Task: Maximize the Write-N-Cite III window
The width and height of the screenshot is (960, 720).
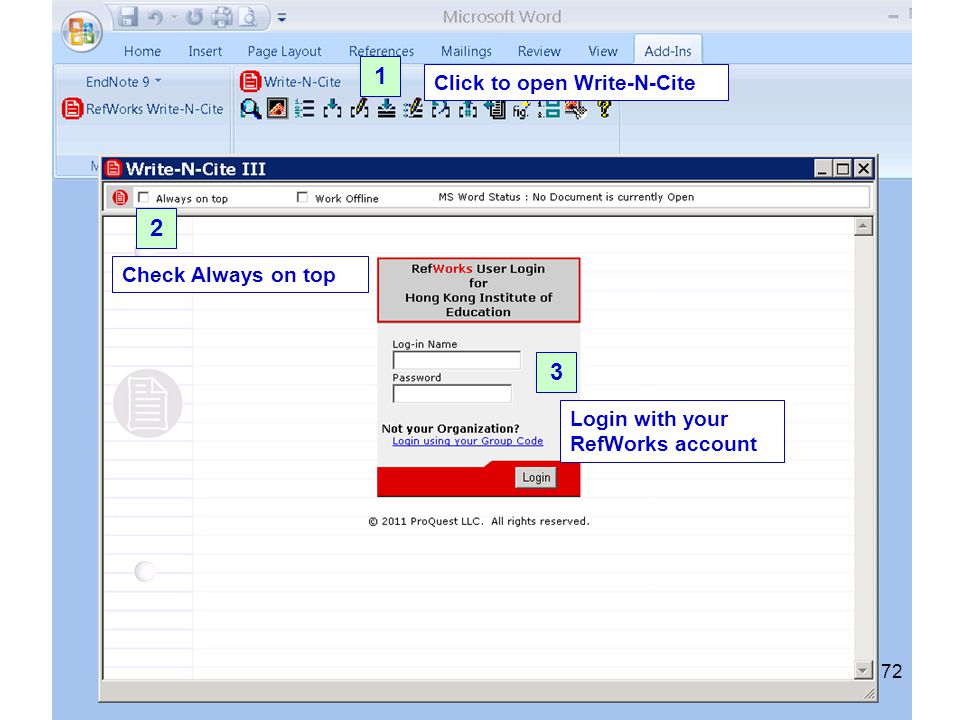Action: coord(843,168)
